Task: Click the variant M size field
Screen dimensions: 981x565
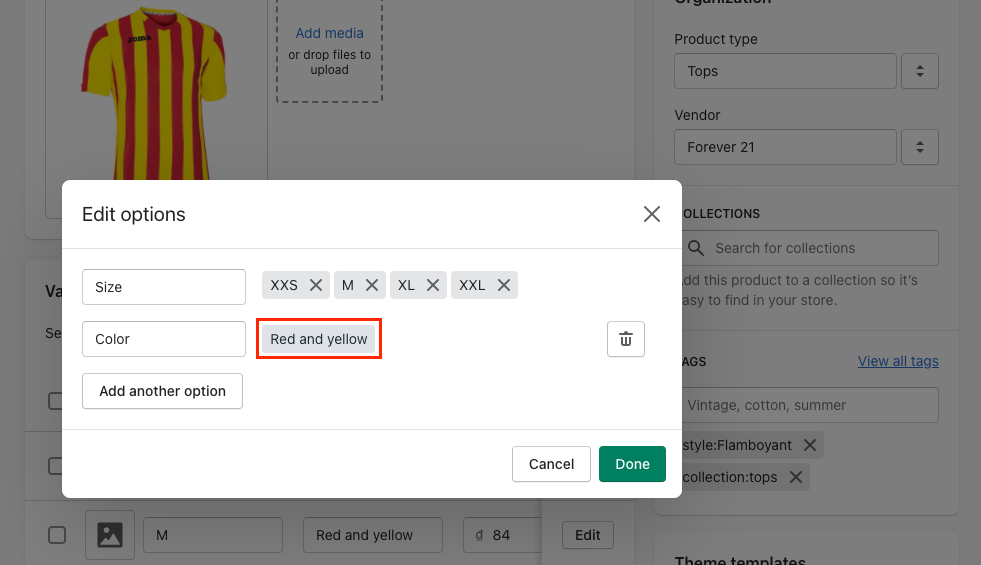Action: pos(213,535)
